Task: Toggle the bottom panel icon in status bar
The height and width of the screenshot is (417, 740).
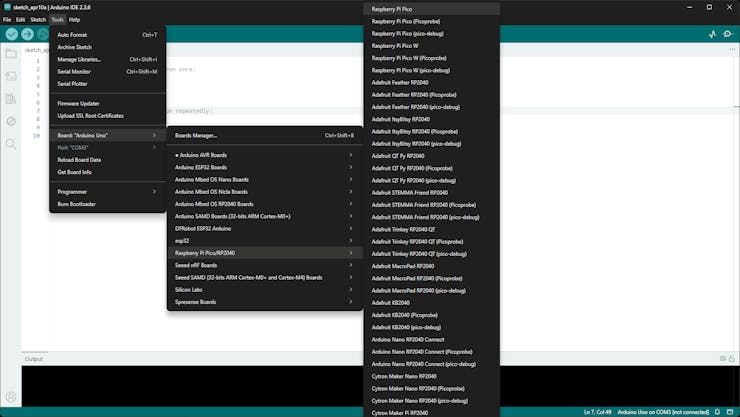Action: click(730, 412)
